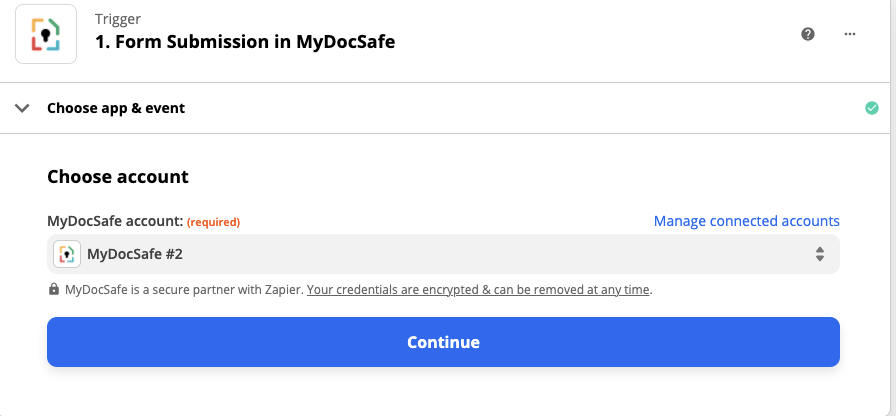Viewport: 896px width, 416px height.
Task: Click the green completed checkmark icon
Action: 872,108
